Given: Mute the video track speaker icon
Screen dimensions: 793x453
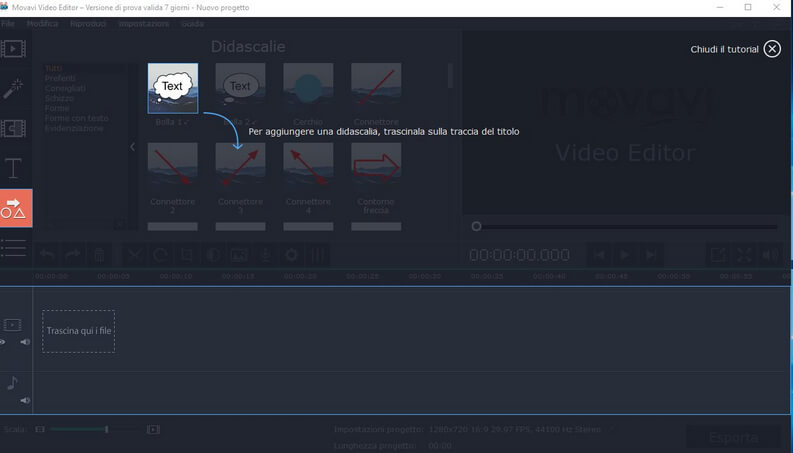Looking at the screenshot, I should coord(25,342).
